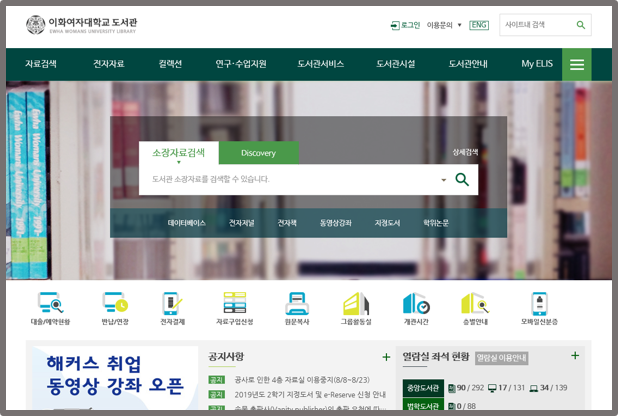Open the 그룹활동실 group room icon

pyautogui.click(x=356, y=308)
